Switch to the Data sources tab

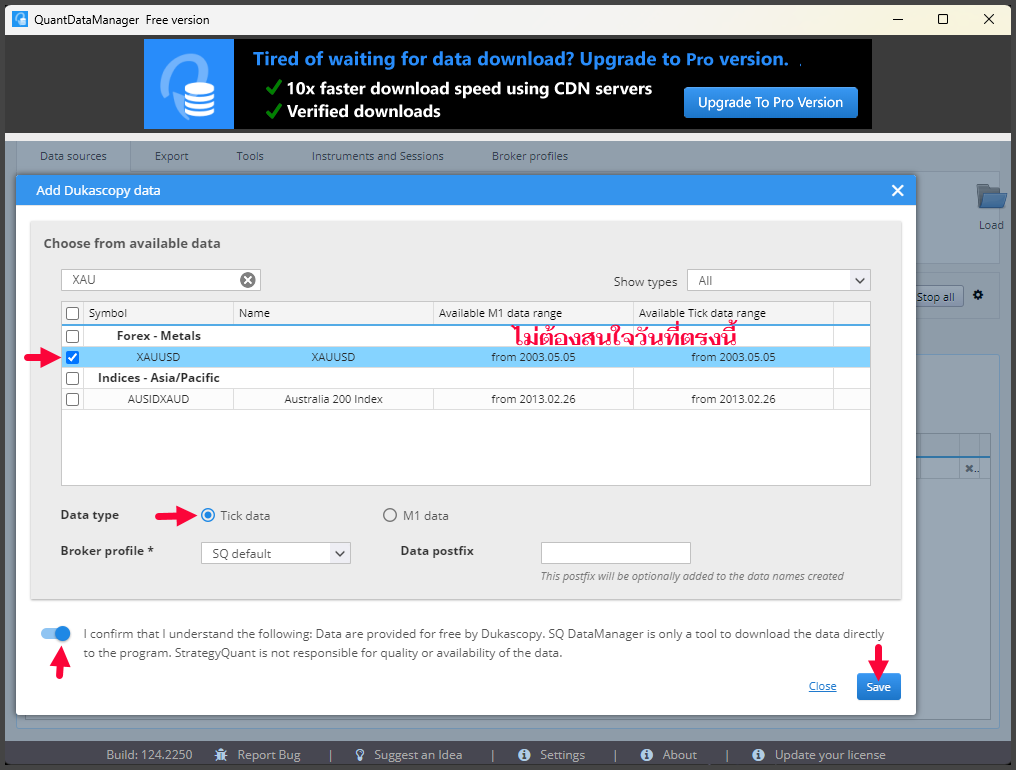pyautogui.click(x=73, y=156)
